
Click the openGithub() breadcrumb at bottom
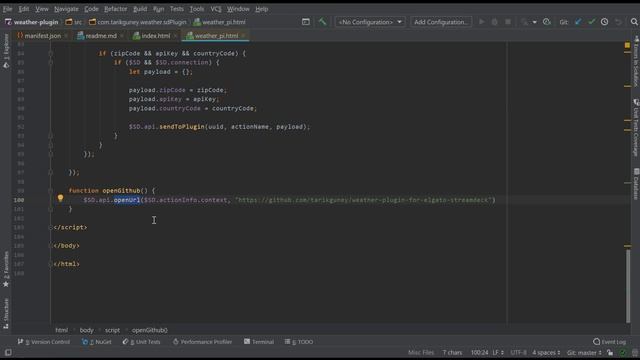(149, 330)
